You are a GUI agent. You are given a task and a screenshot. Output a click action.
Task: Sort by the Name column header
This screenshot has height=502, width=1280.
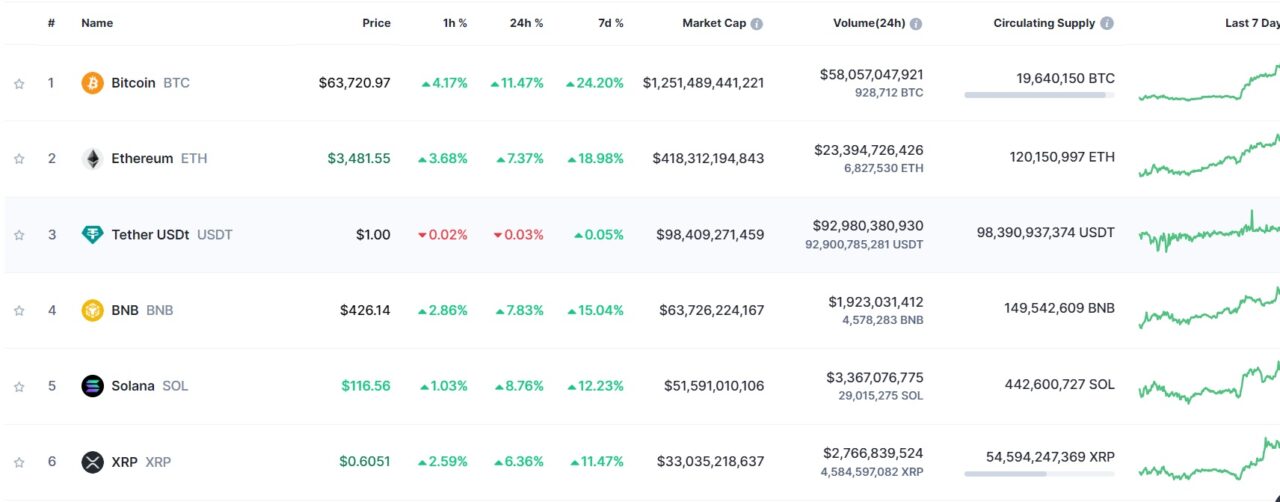(x=97, y=23)
